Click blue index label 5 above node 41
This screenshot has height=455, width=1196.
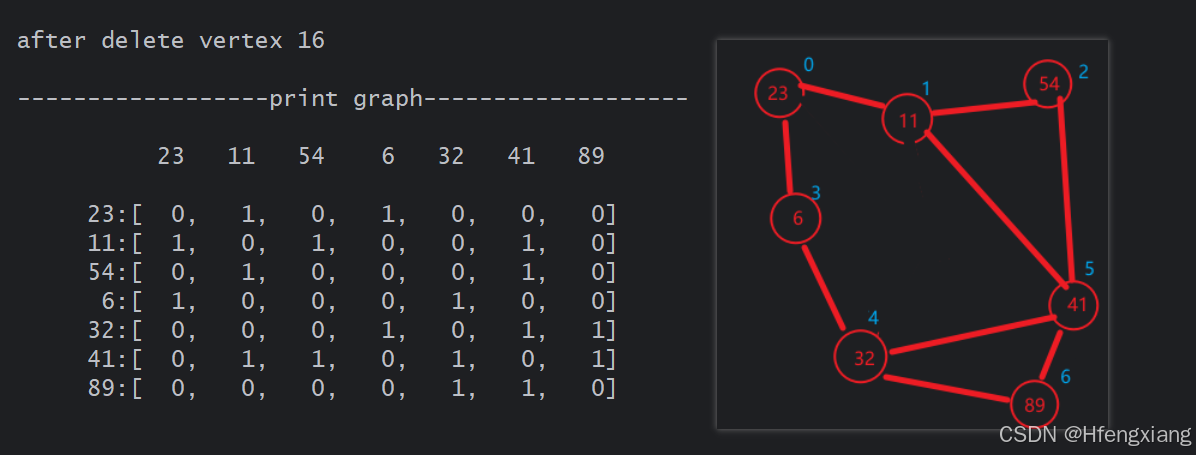(x=1089, y=268)
